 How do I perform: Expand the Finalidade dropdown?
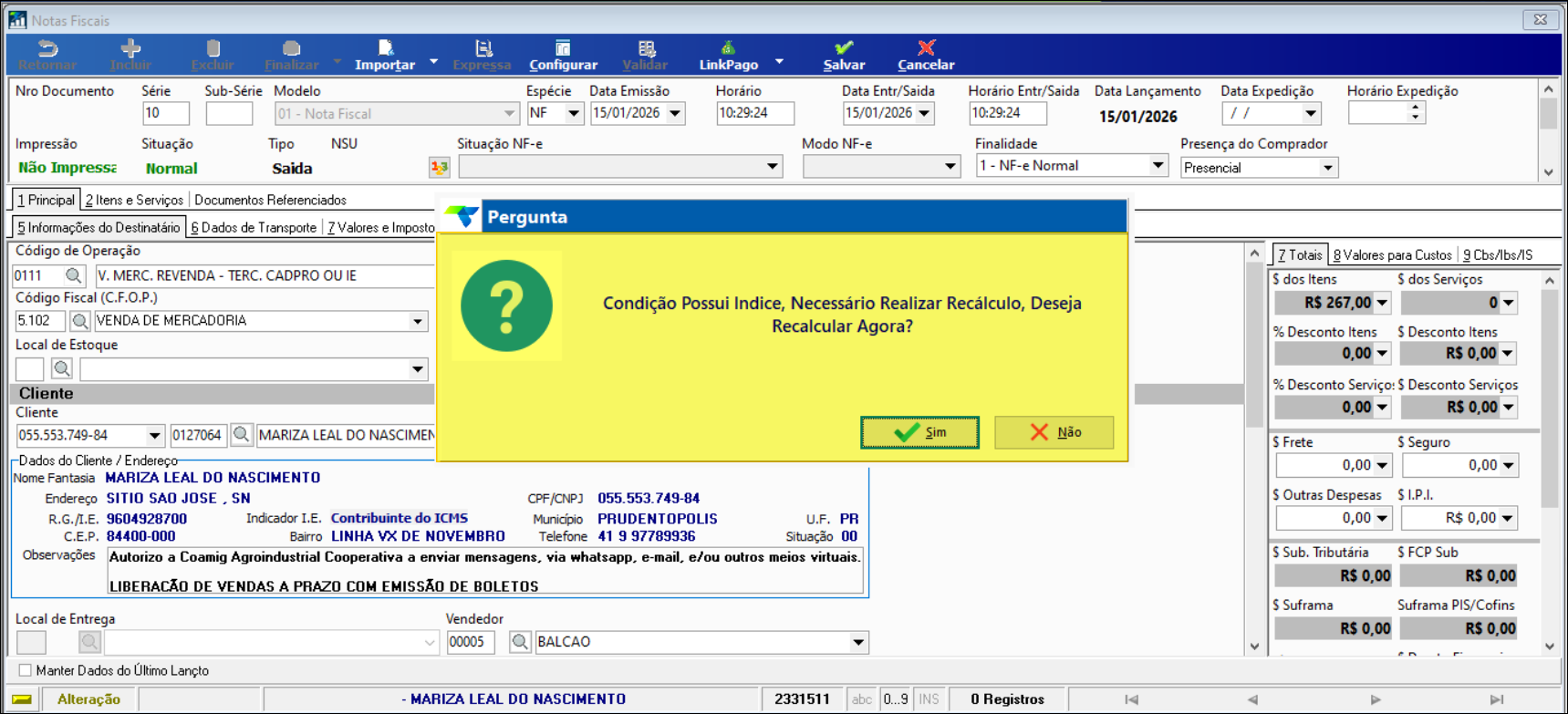pos(1157,166)
